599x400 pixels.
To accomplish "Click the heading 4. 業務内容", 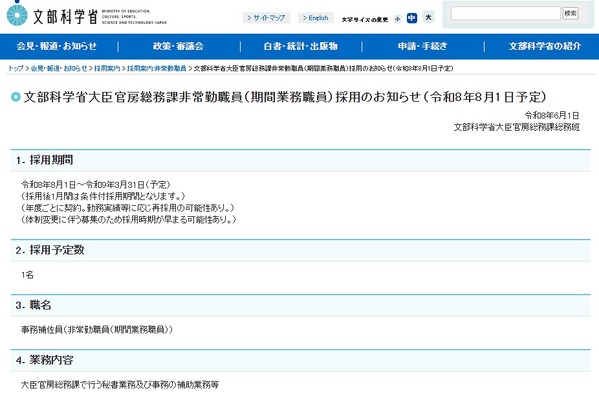I will pos(45,360).
